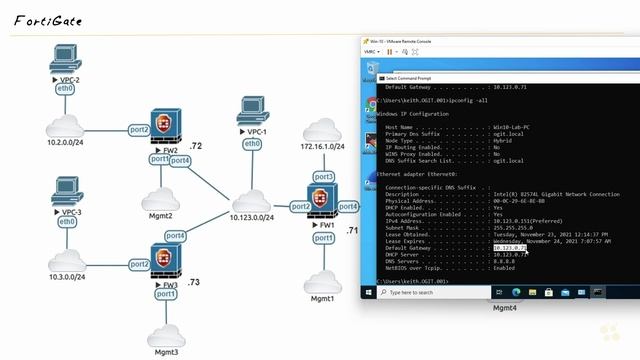Click eth0 label under VPC-2
This screenshot has width=640, height=360.
pos(65,89)
